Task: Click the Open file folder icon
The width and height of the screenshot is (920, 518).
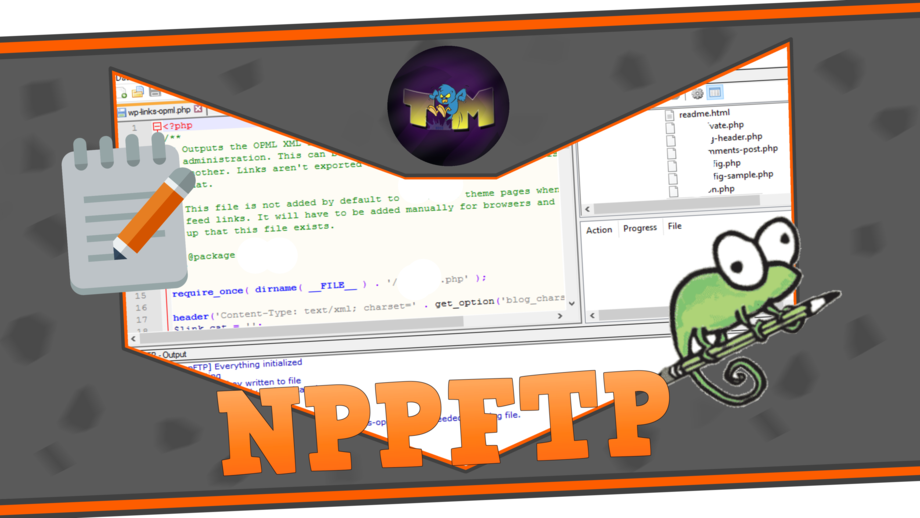Action: 138,92
